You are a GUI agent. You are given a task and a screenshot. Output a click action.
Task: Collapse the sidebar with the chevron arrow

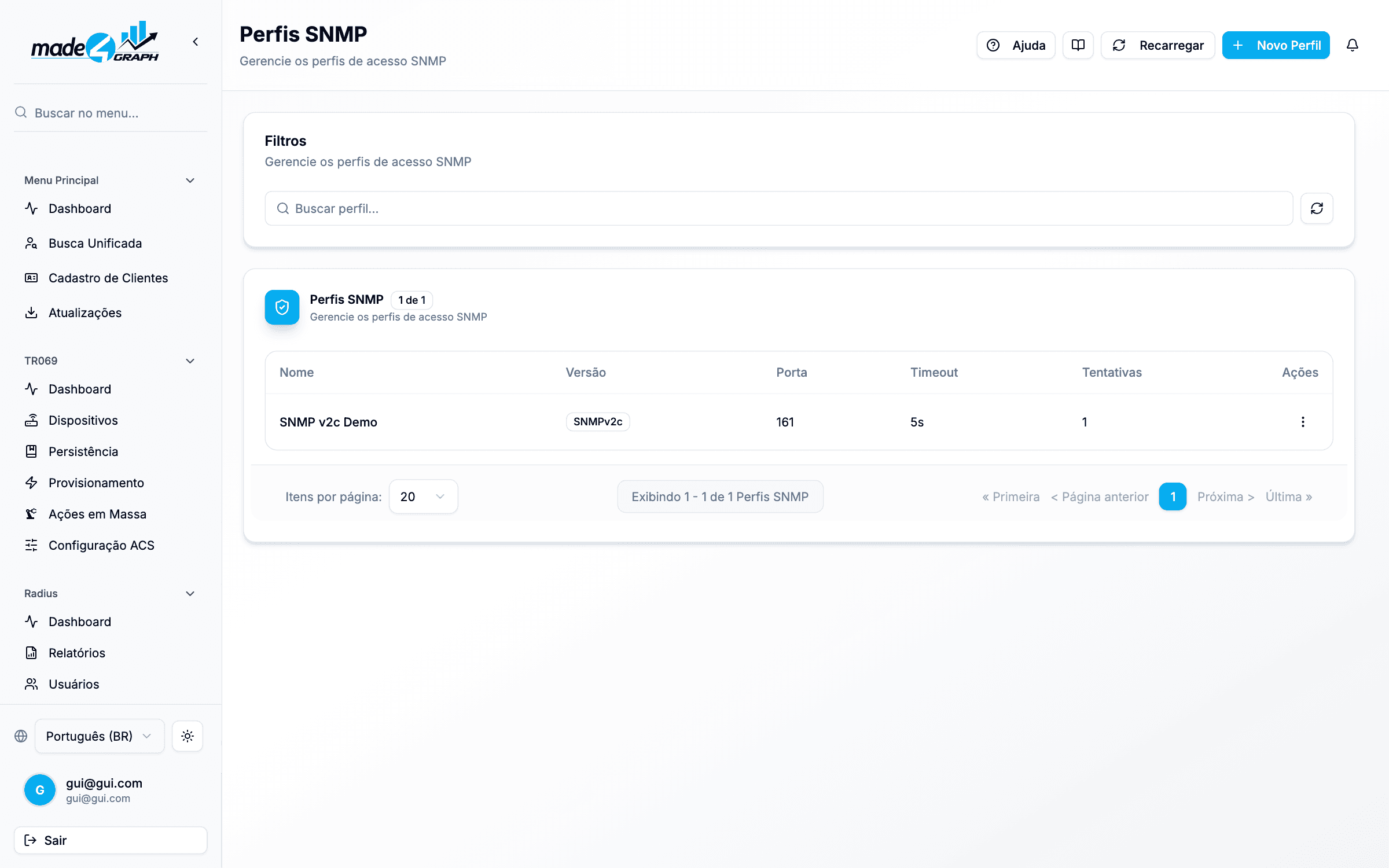pos(196,42)
